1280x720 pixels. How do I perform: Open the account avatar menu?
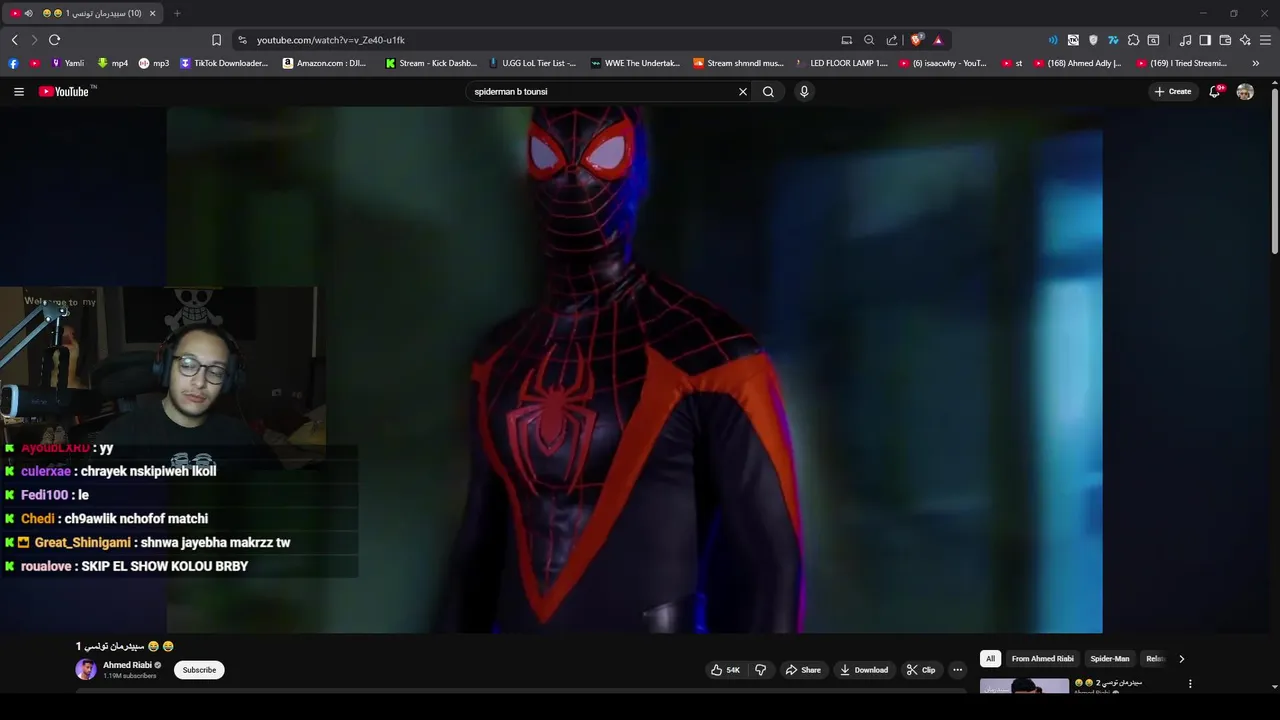pyautogui.click(x=1245, y=91)
